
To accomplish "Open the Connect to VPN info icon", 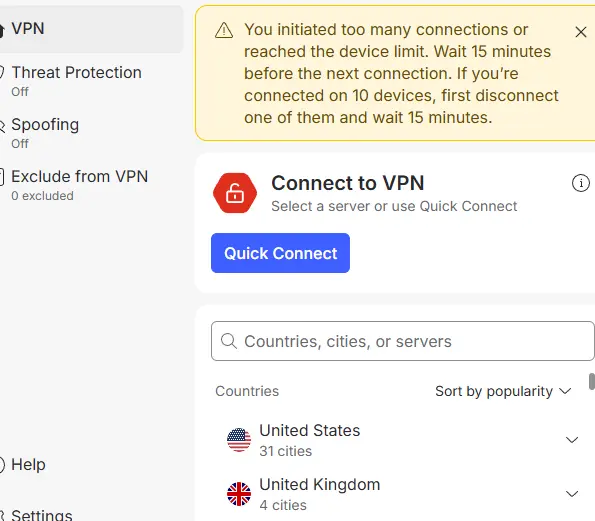I will click(580, 183).
